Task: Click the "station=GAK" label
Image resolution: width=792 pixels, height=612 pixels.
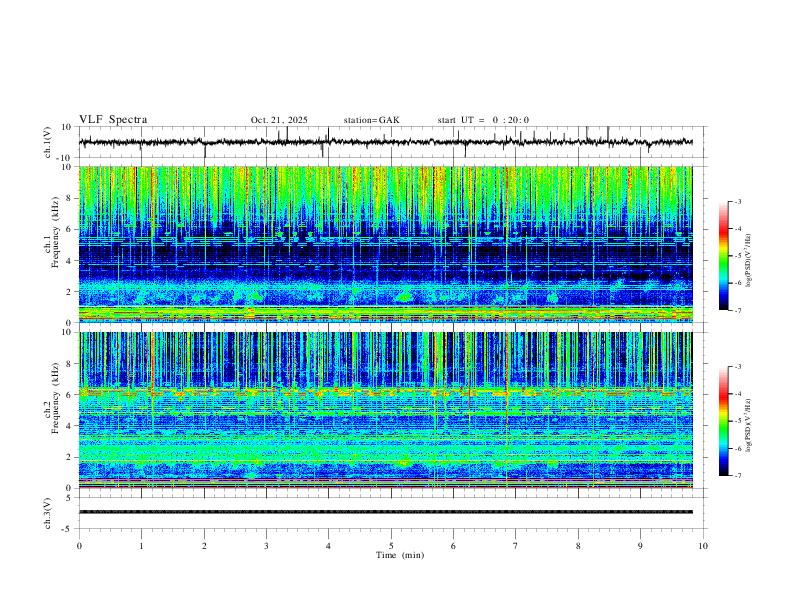Action: pyautogui.click(x=371, y=120)
